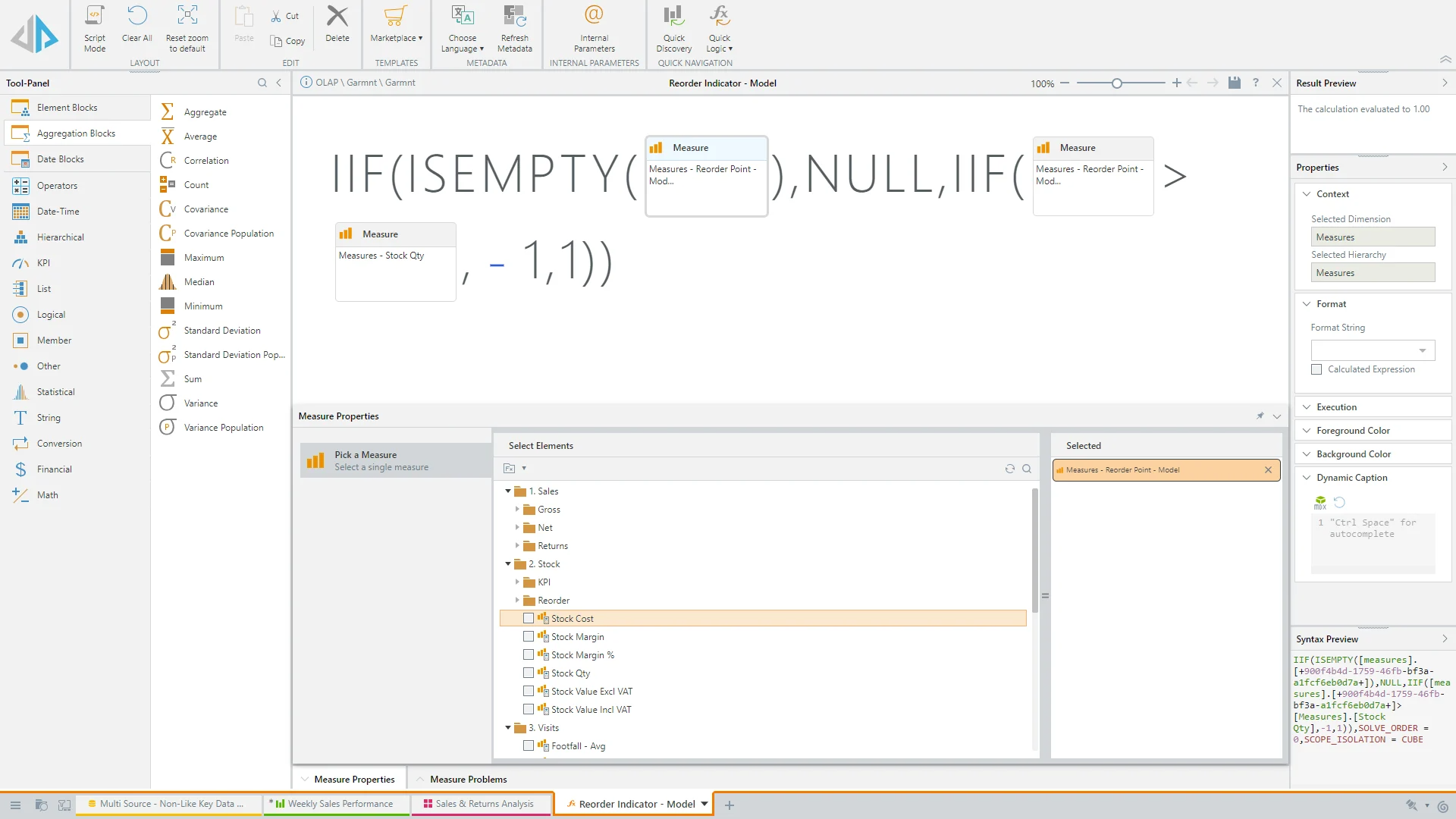Open the Internal Parameters tool

pos(594,17)
